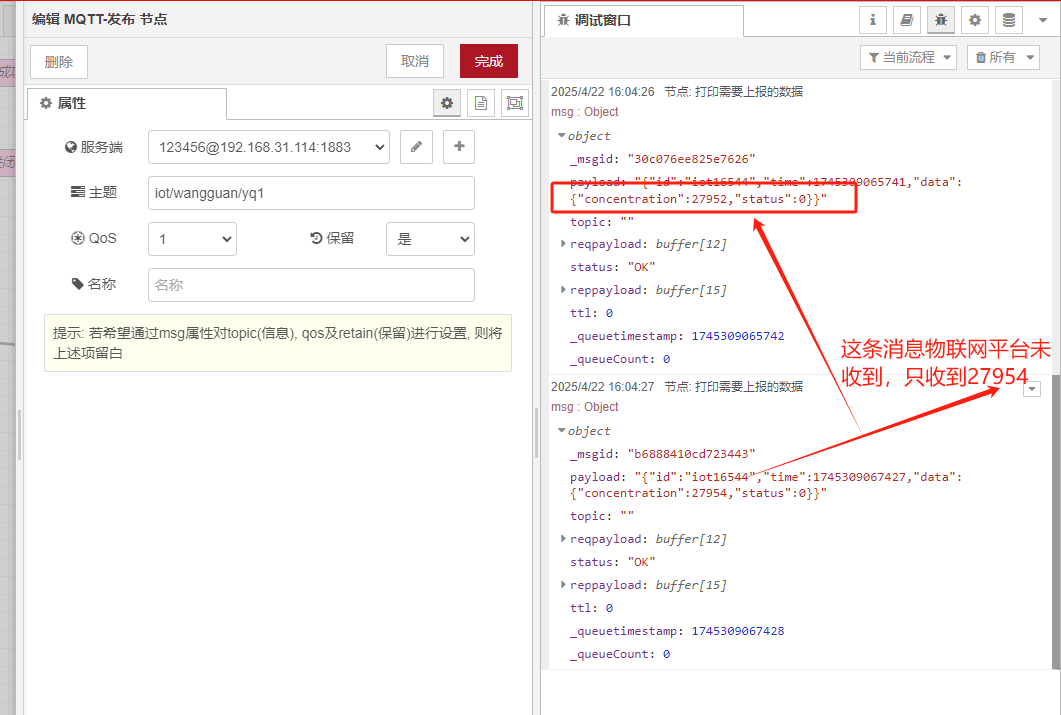
Task: Click timestamp 2025/4/22 16:04:26 header
Action: [602, 91]
